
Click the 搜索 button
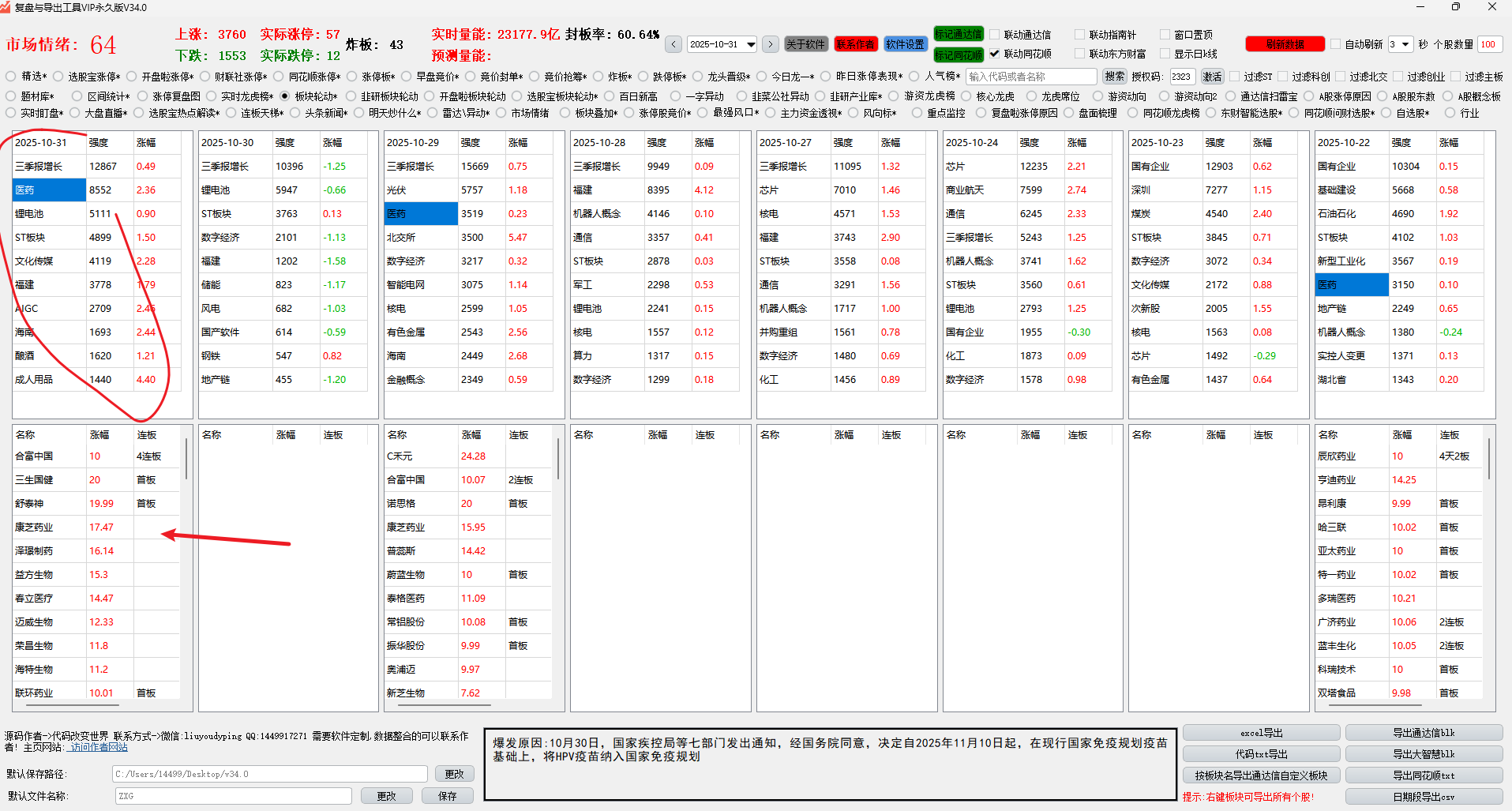click(x=1115, y=77)
